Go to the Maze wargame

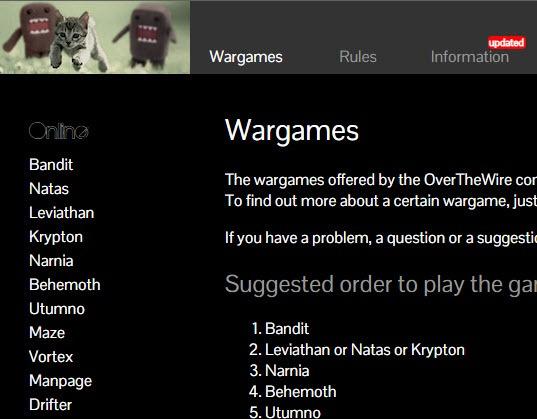47,333
